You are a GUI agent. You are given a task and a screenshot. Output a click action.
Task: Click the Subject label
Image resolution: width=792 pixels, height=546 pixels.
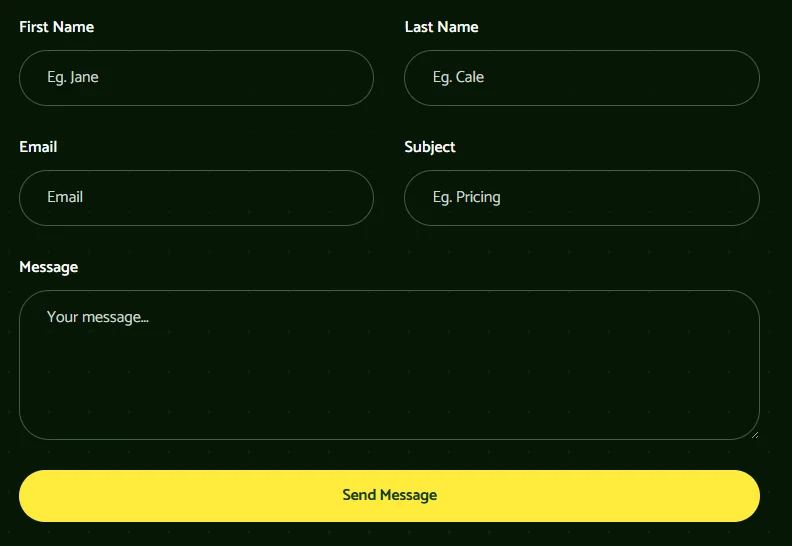[430, 147]
